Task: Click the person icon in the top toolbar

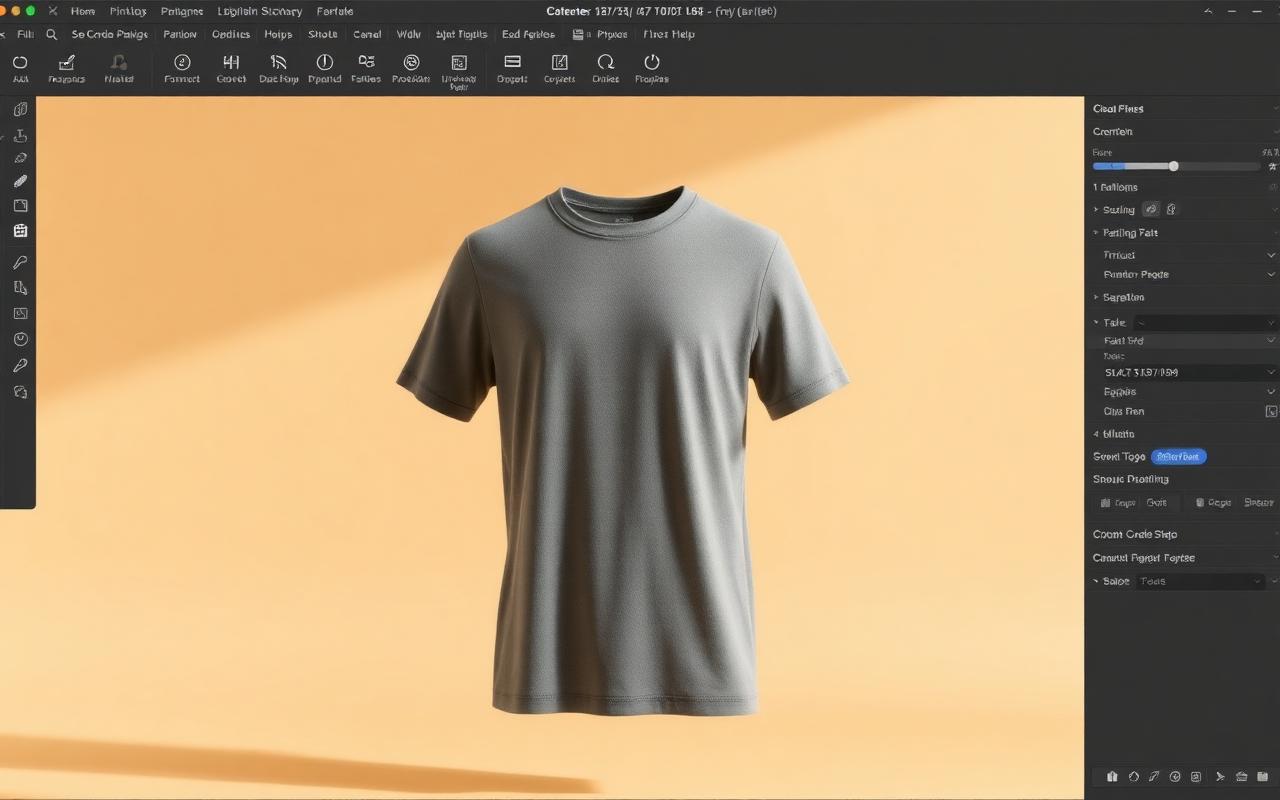Action: click(x=119, y=62)
